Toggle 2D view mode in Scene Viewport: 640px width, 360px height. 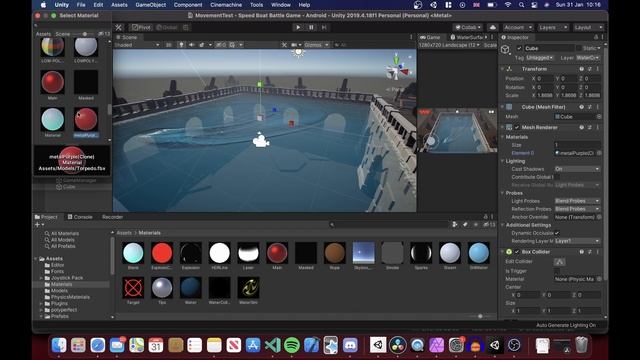169,45
